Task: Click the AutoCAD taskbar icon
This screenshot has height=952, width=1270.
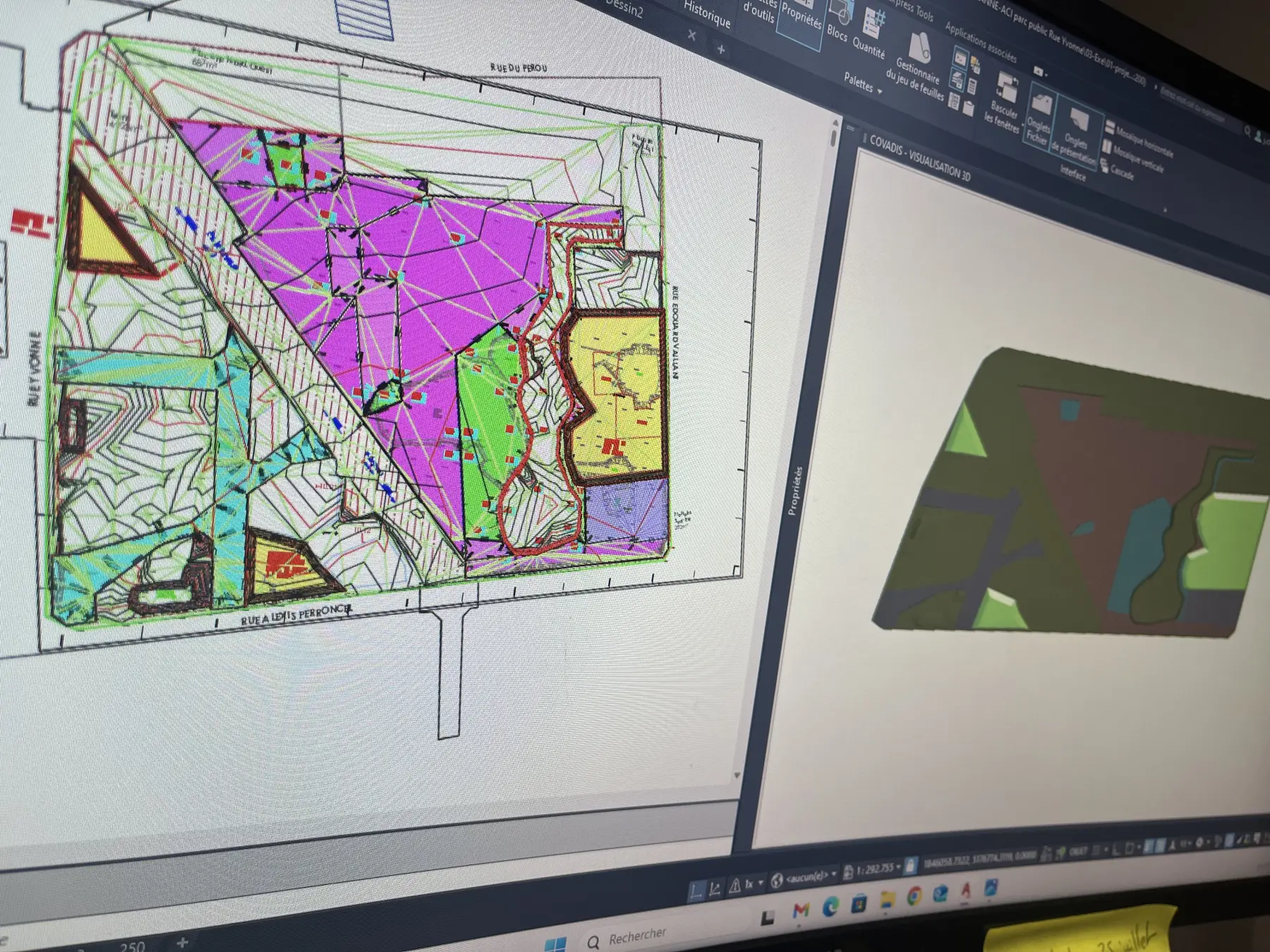Action: [965, 891]
